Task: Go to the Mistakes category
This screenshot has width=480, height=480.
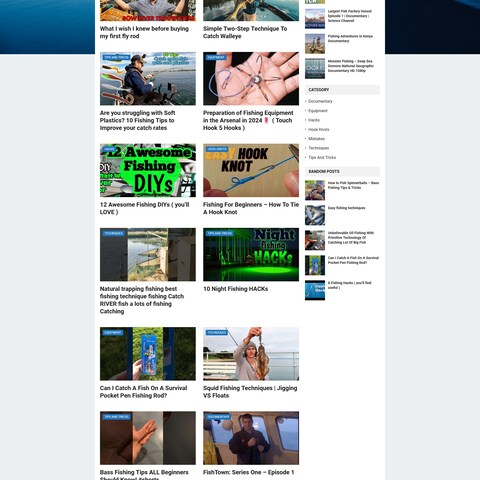Action: 316,139
